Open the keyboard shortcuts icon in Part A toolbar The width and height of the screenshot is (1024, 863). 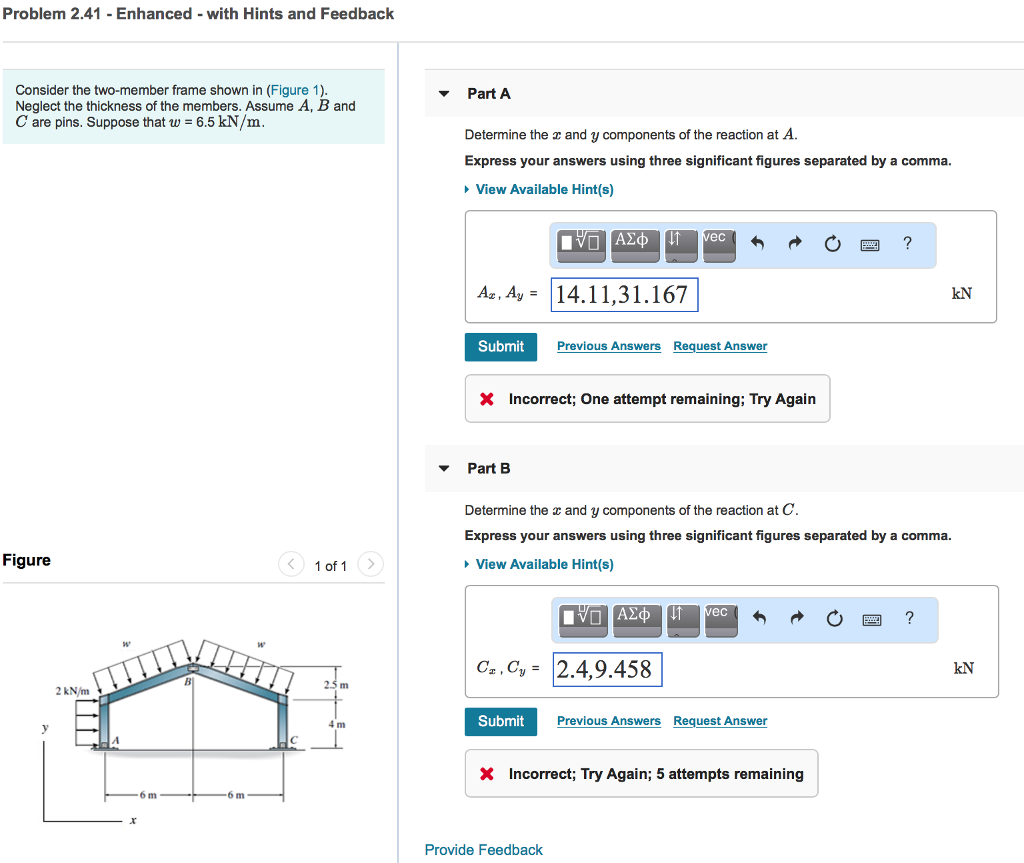coord(869,244)
